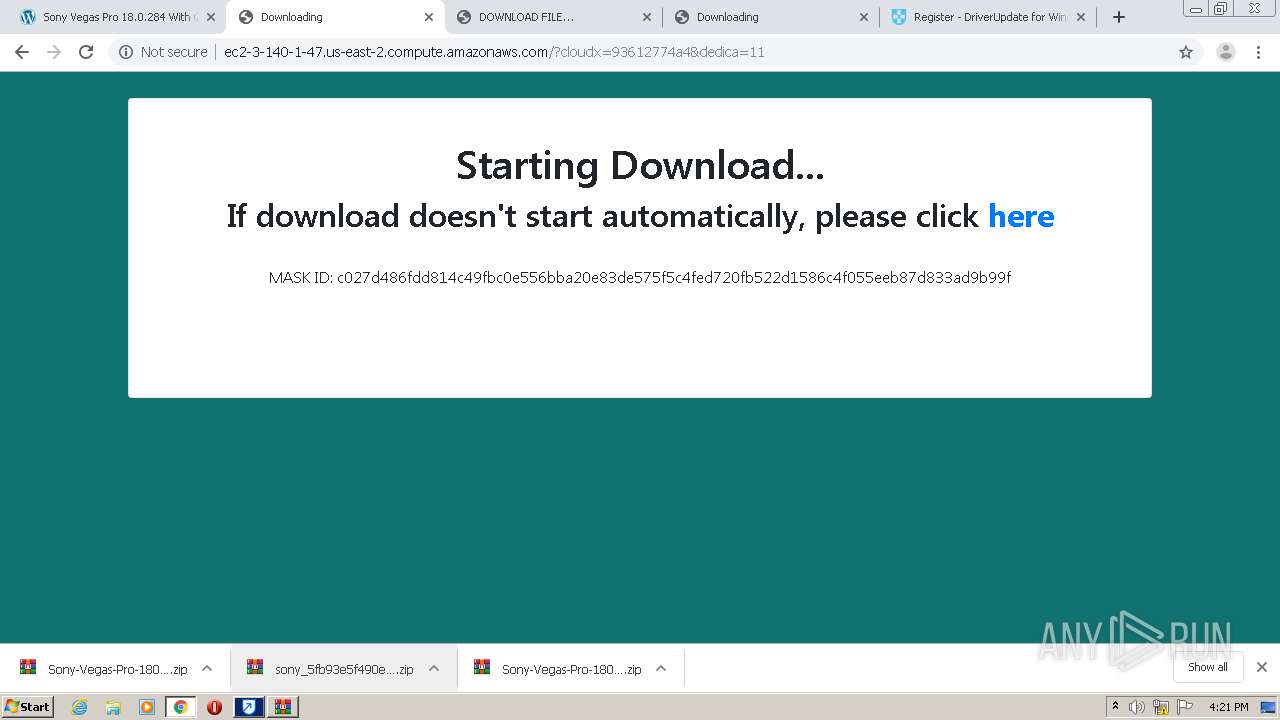Click Show all downloads
Image resolution: width=1280 pixels, height=720 pixels.
click(1207, 667)
